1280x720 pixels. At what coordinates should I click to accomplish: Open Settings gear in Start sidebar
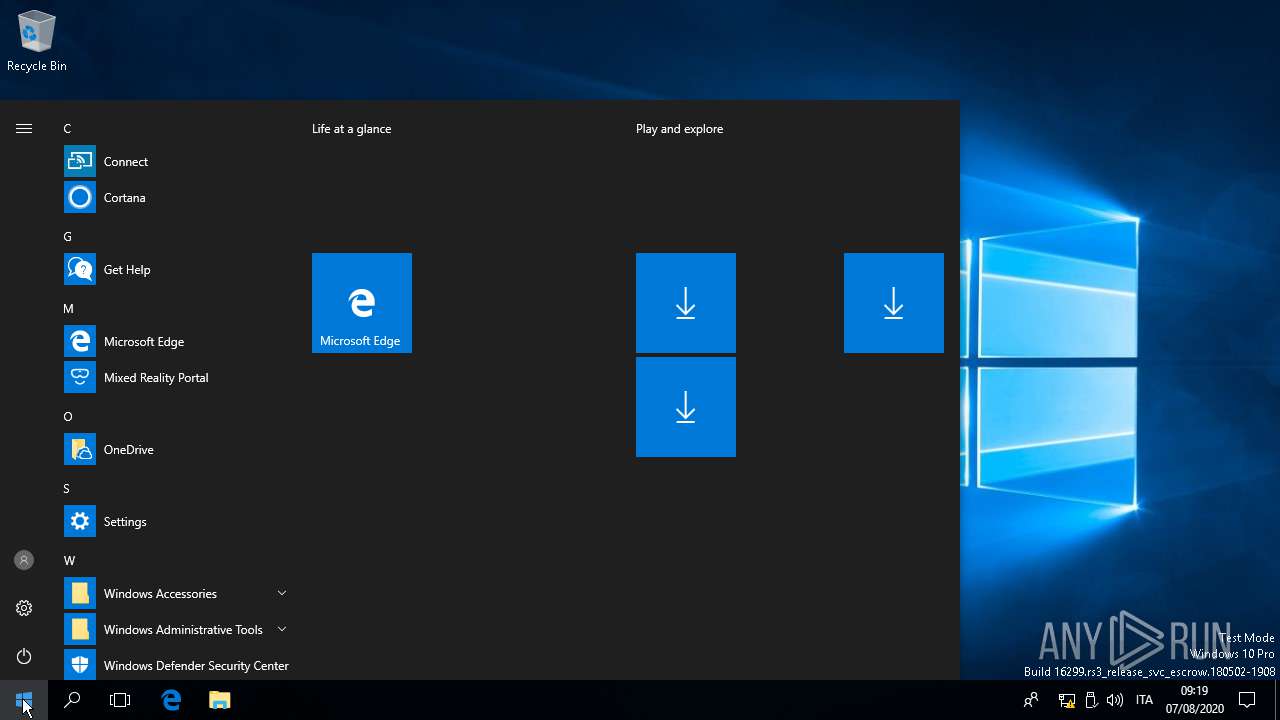pos(24,608)
